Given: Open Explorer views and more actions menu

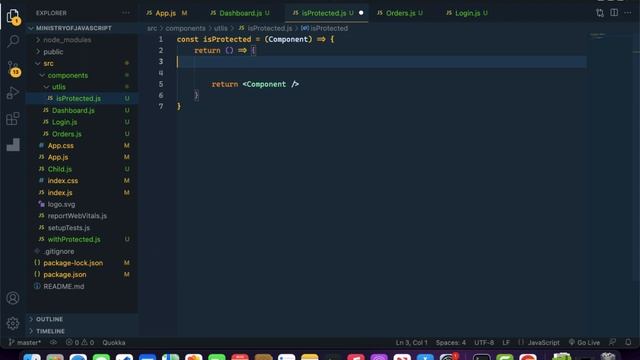Looking at the screenshot, I should pos(126,13).
